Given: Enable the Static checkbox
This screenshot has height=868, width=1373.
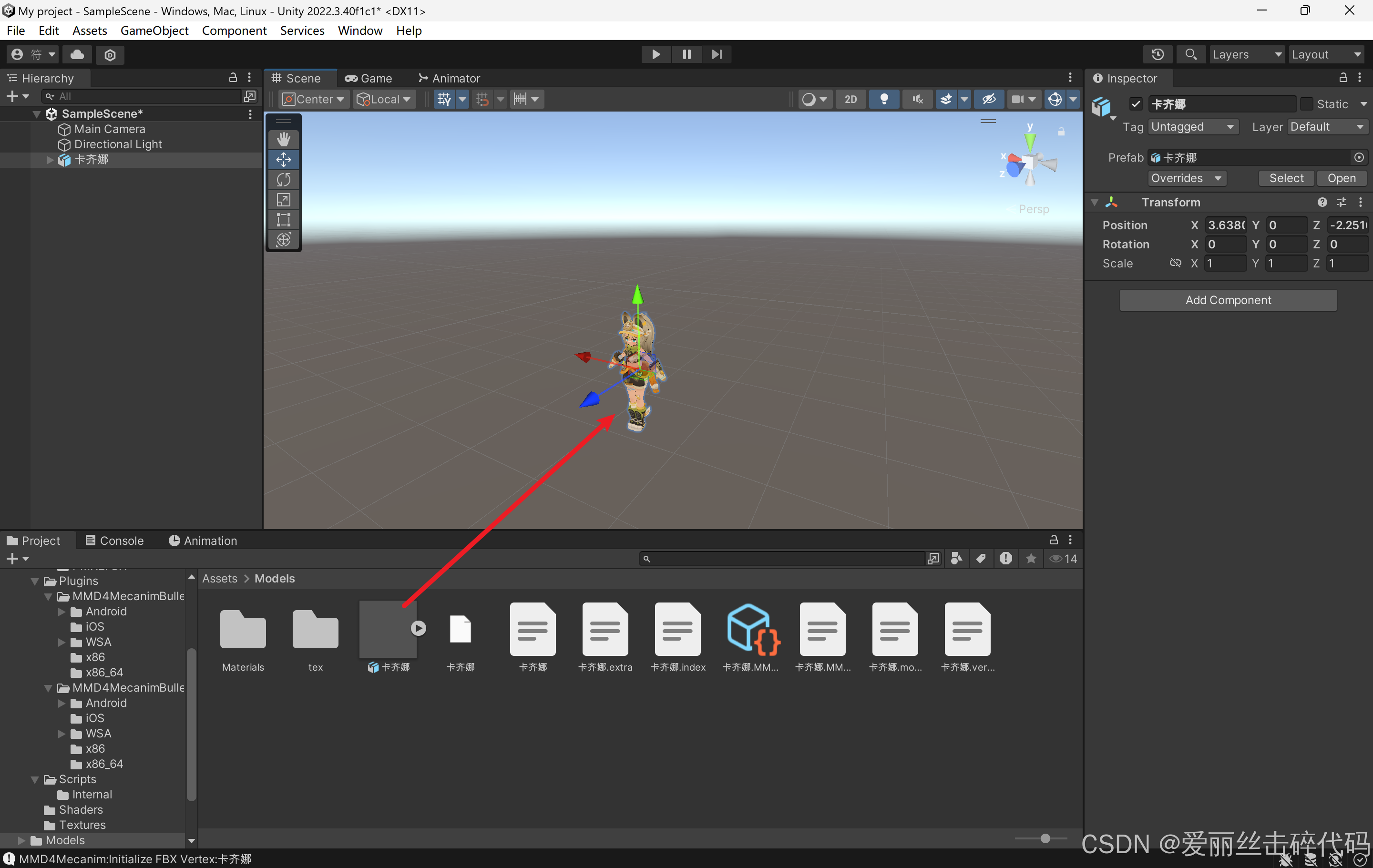Looking at the screenshot, I should coord(1306,104).
